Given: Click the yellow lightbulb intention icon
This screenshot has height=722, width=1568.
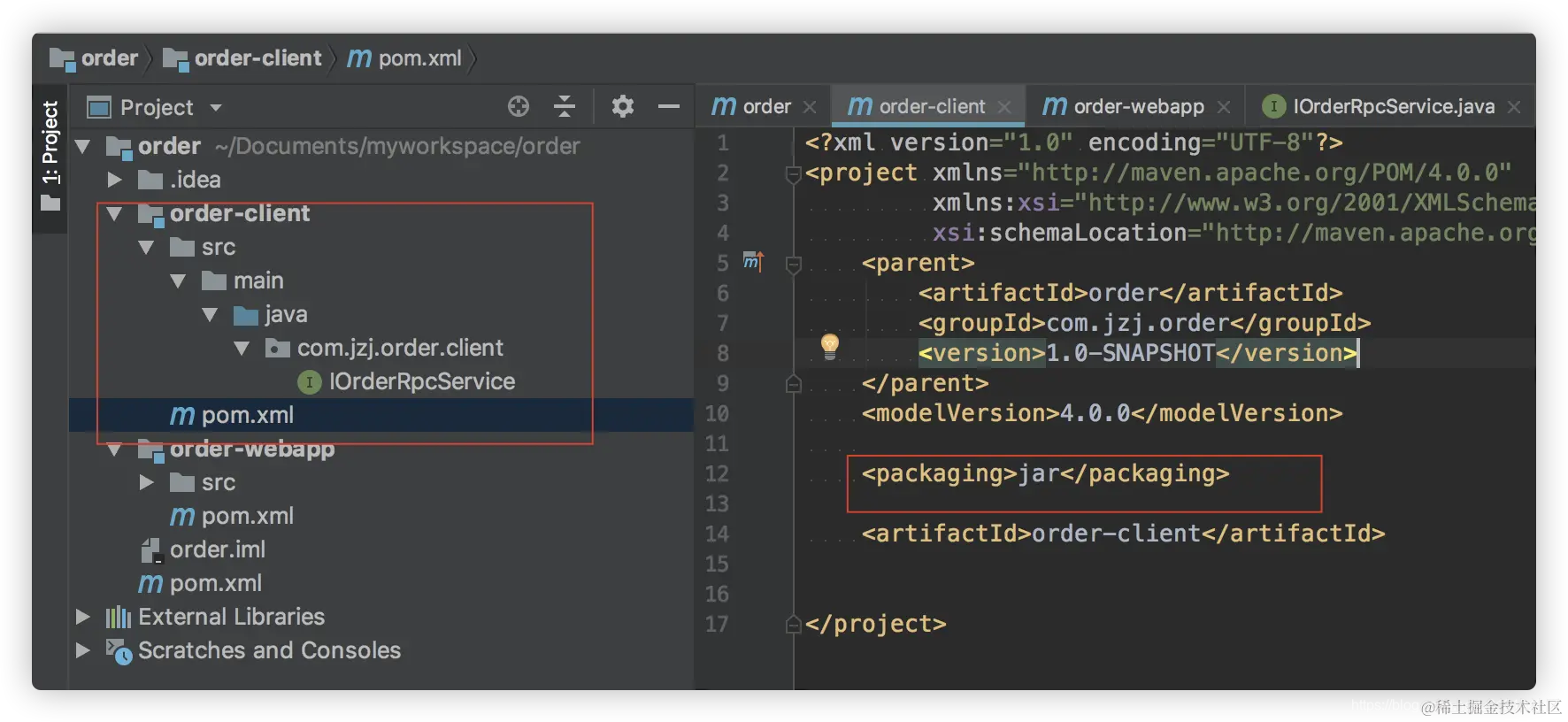Looking at the screenshot, I should click(830, 345).
